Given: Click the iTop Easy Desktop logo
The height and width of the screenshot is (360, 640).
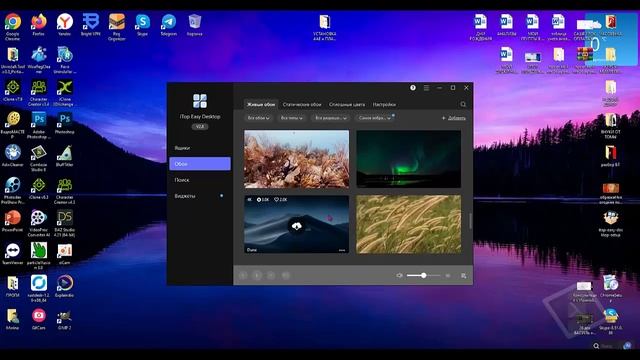Looking at the screenshot, I should [200, 101].
